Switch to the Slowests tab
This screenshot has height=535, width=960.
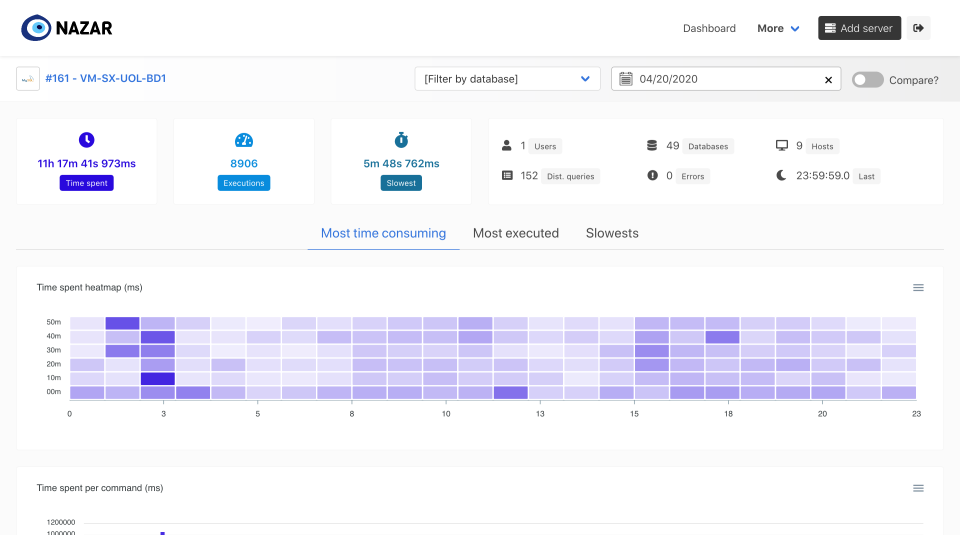[x=612, y=233]
